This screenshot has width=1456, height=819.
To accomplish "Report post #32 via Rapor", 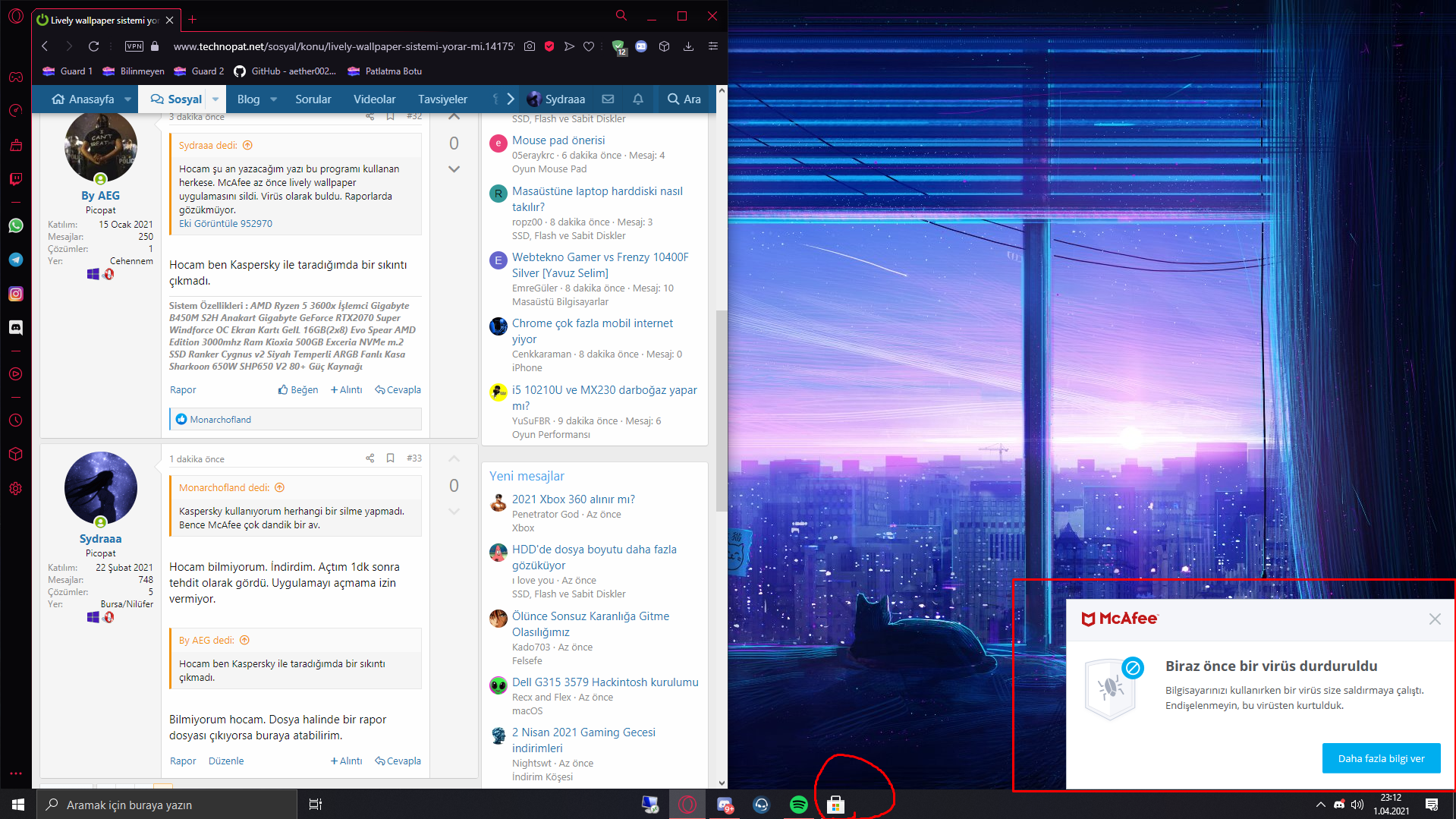I will click(183, 390).
